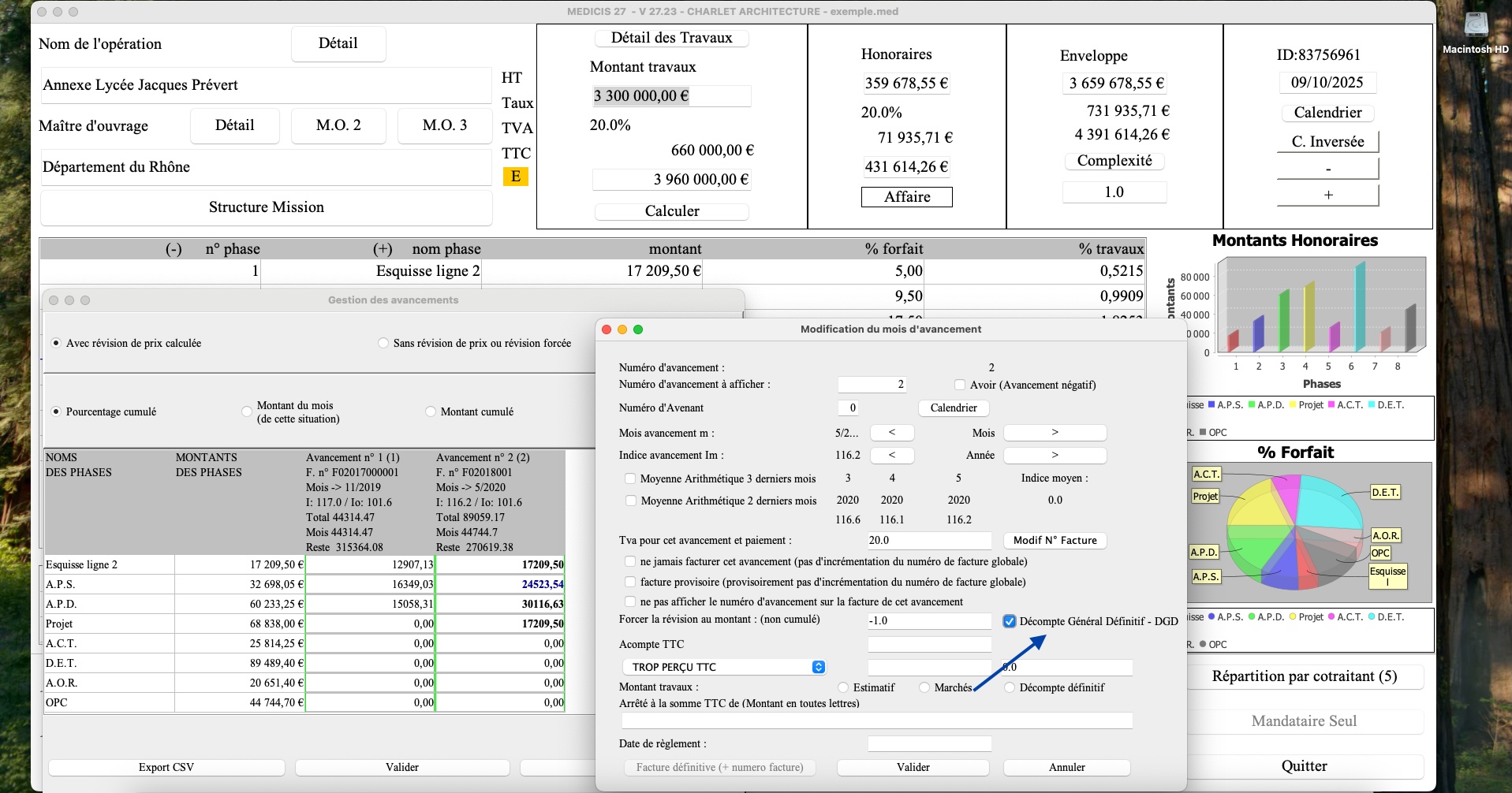Viewport: 1512px width, 793px height.
Task: Select Montant cumulé radio option
Action: [431, 411]
